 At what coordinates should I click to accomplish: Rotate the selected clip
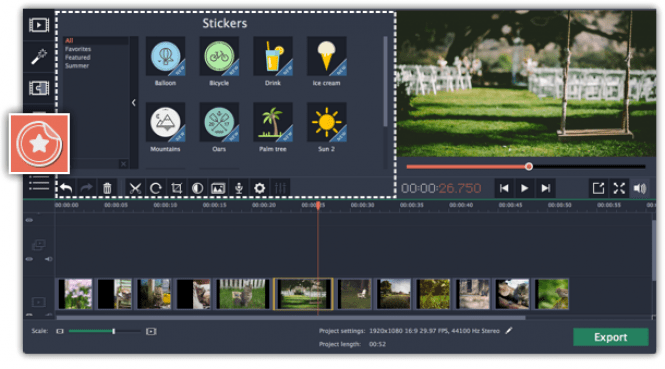click(x=156, y=188)
